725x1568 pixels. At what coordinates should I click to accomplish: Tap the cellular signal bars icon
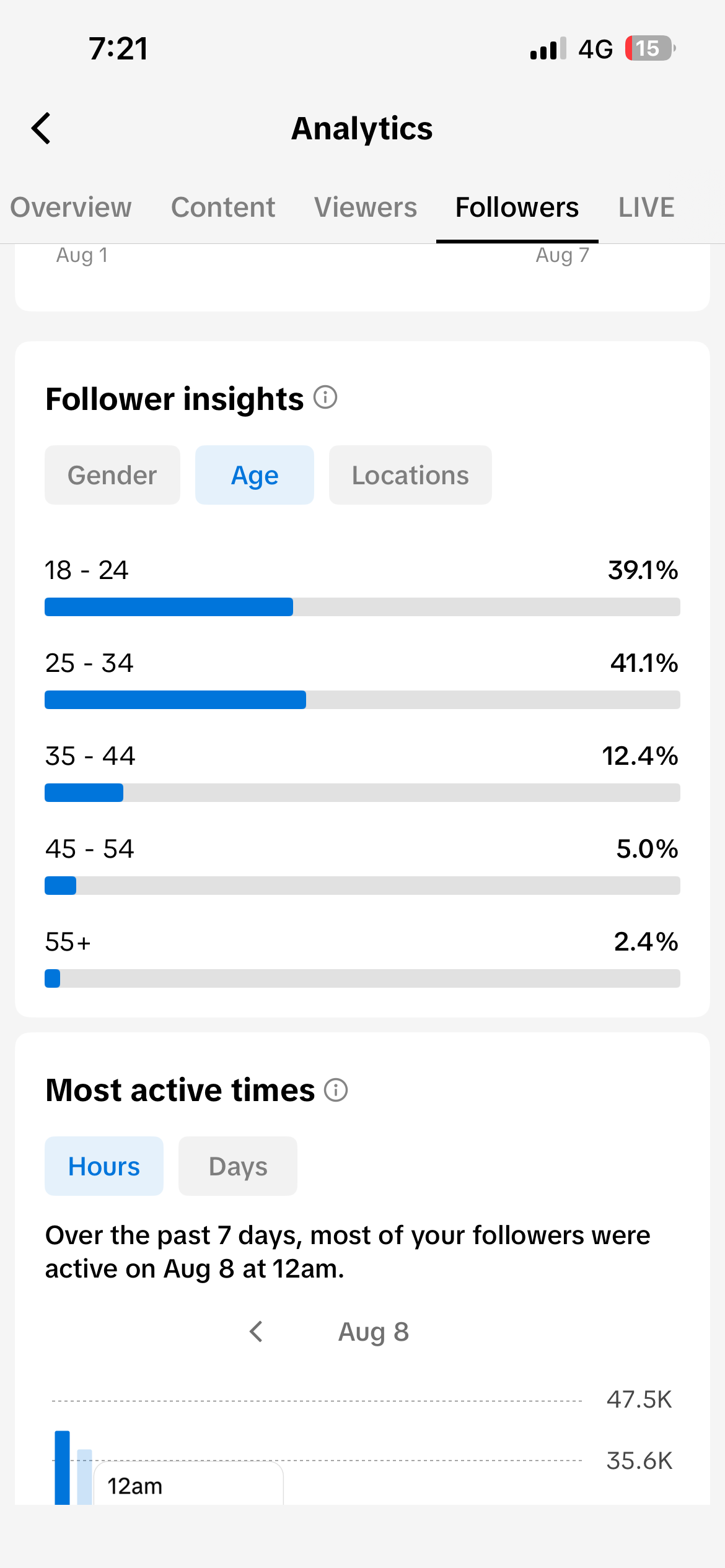(548, 48)
